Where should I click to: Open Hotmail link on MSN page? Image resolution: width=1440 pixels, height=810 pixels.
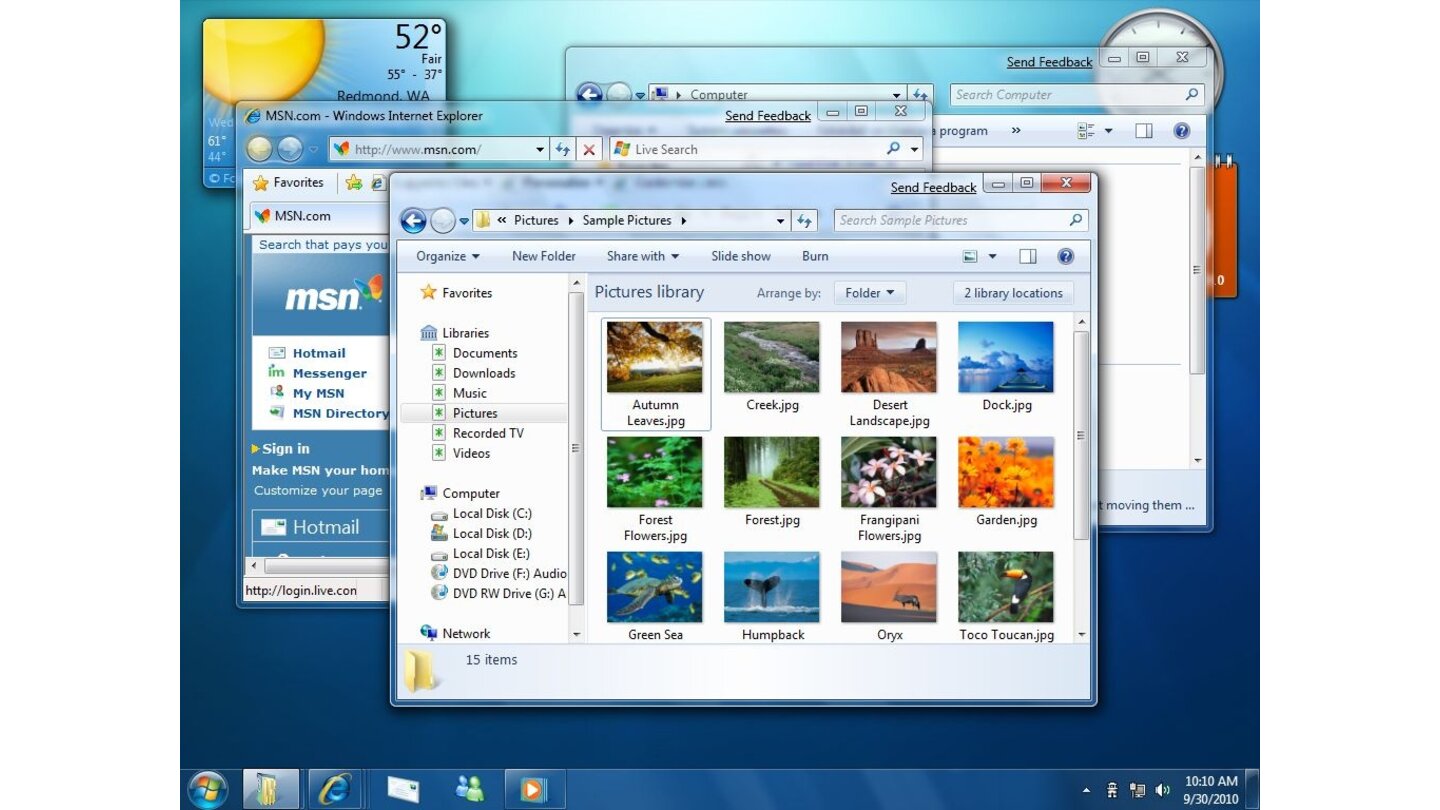(x=319, y=353)
